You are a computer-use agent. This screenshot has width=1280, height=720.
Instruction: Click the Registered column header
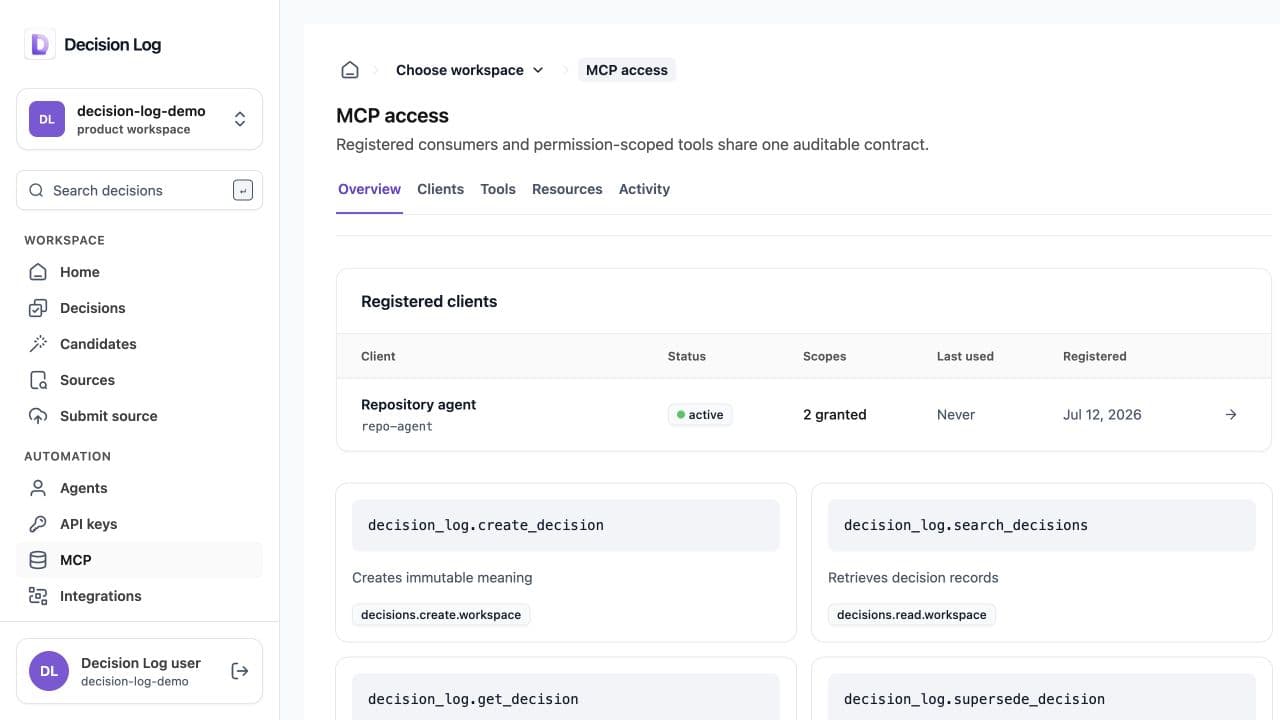(x=1095, y=356)
